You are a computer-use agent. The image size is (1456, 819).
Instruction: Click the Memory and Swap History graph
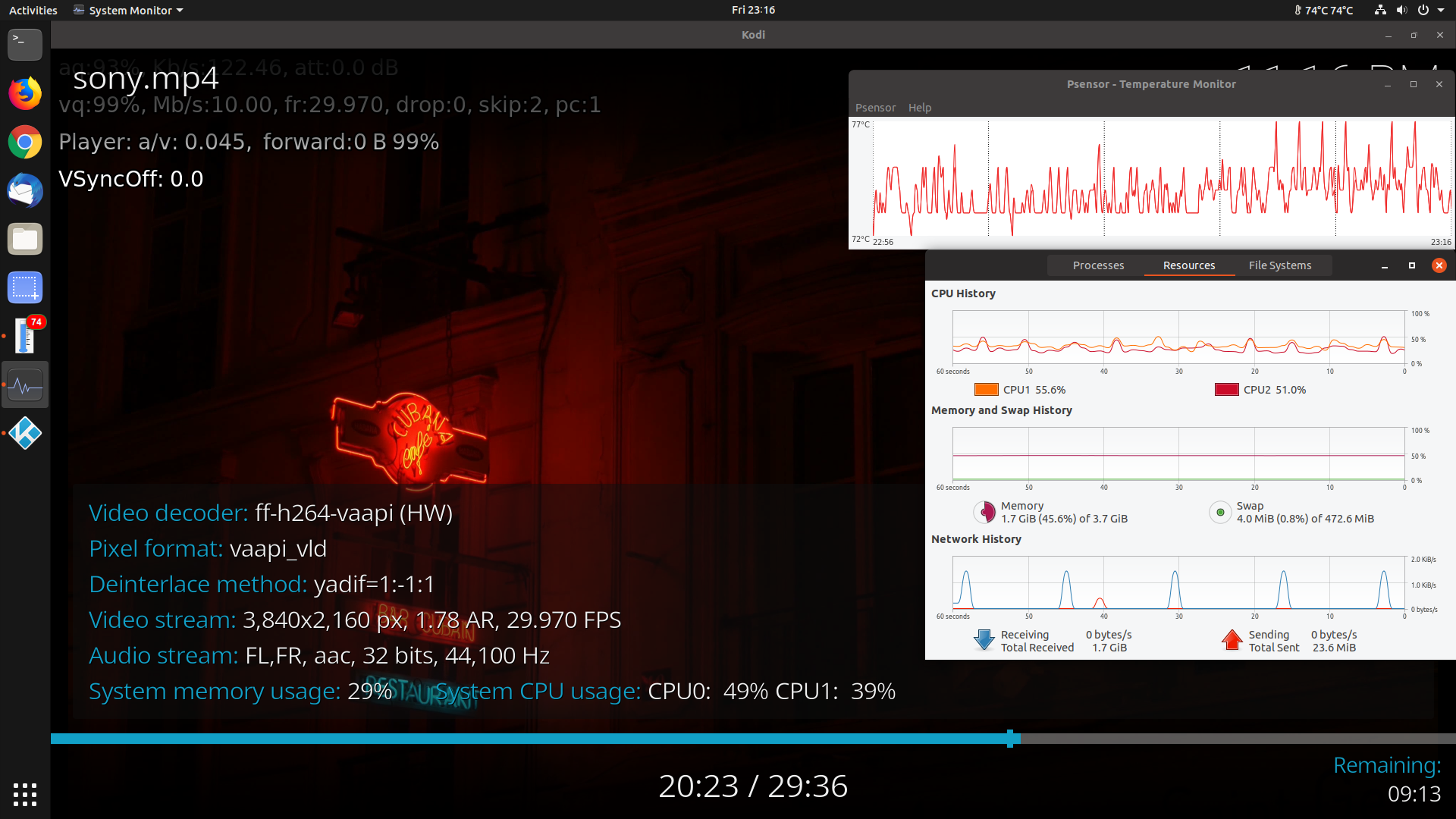click(1178, 453)
